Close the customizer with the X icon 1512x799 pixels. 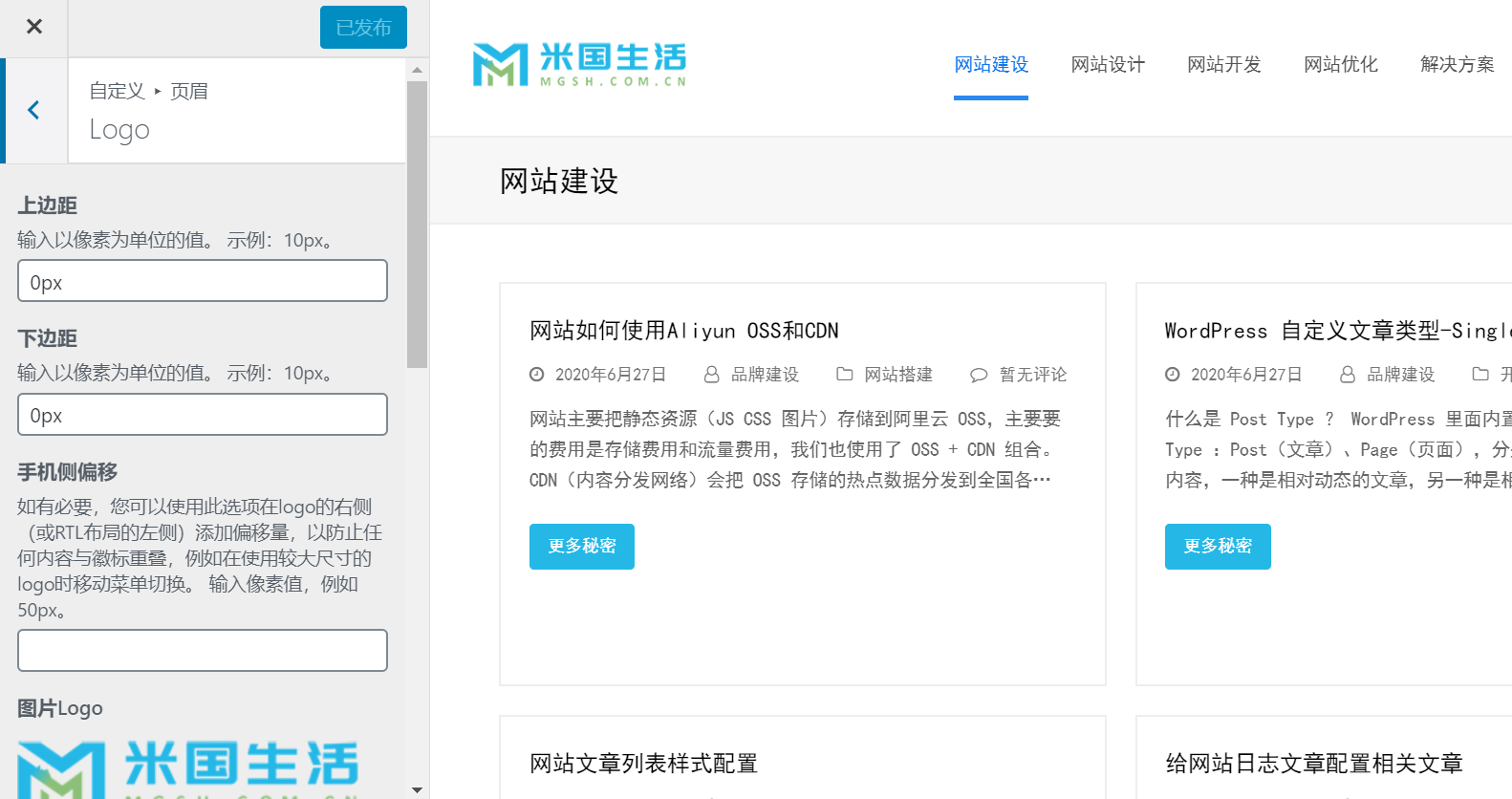click(34, 27)
